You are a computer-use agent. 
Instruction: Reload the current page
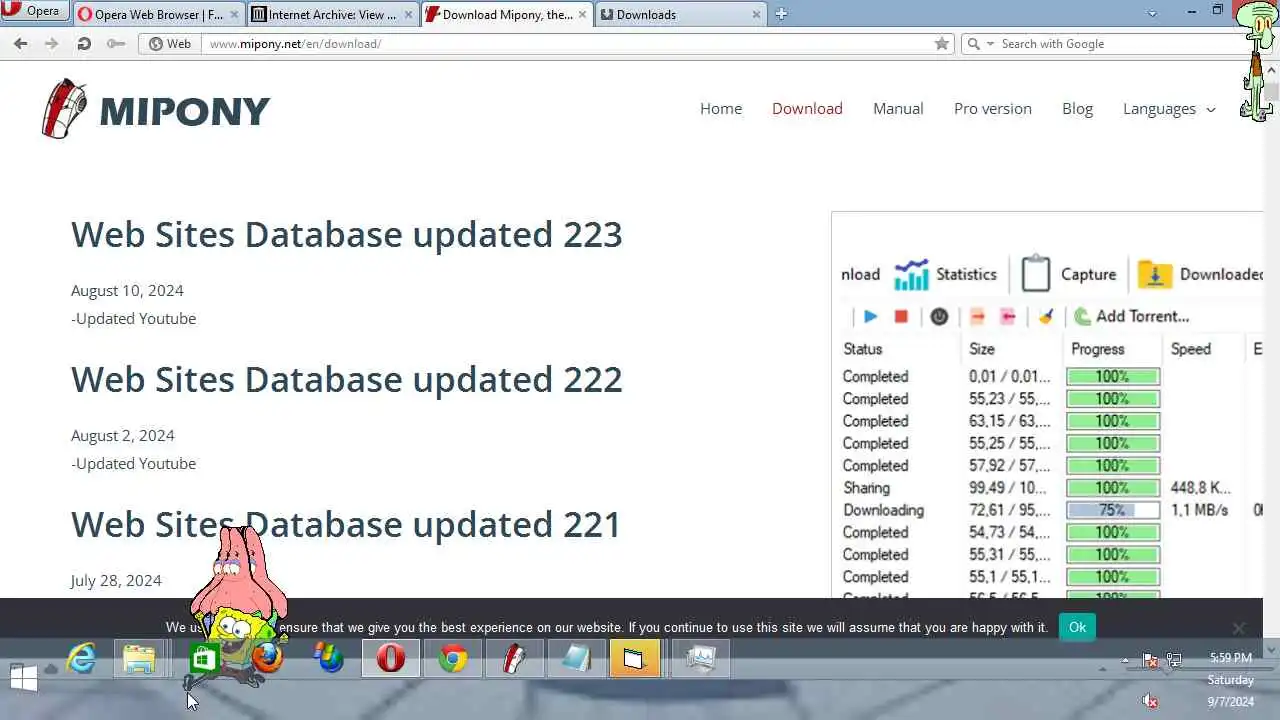[x=84, y=43]
